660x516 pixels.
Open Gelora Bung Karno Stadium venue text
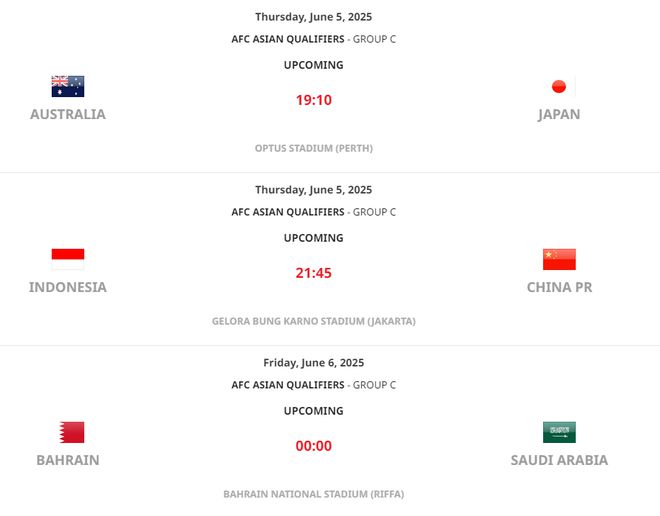point(313,321)
